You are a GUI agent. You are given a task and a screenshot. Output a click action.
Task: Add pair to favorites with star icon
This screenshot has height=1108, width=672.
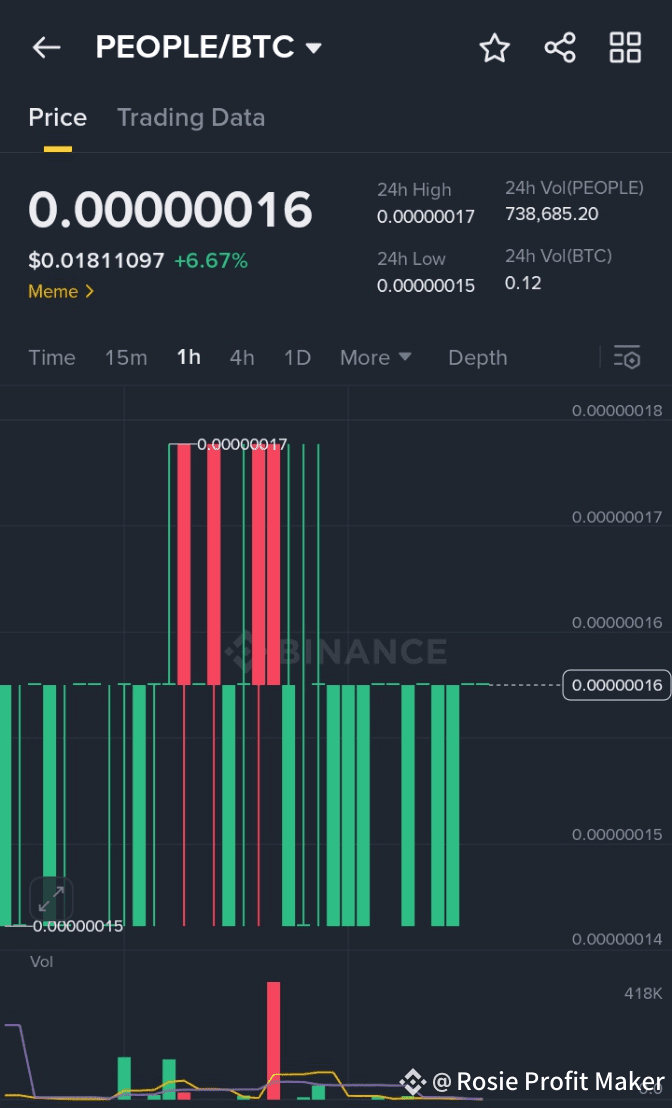(x=494, y=48)
